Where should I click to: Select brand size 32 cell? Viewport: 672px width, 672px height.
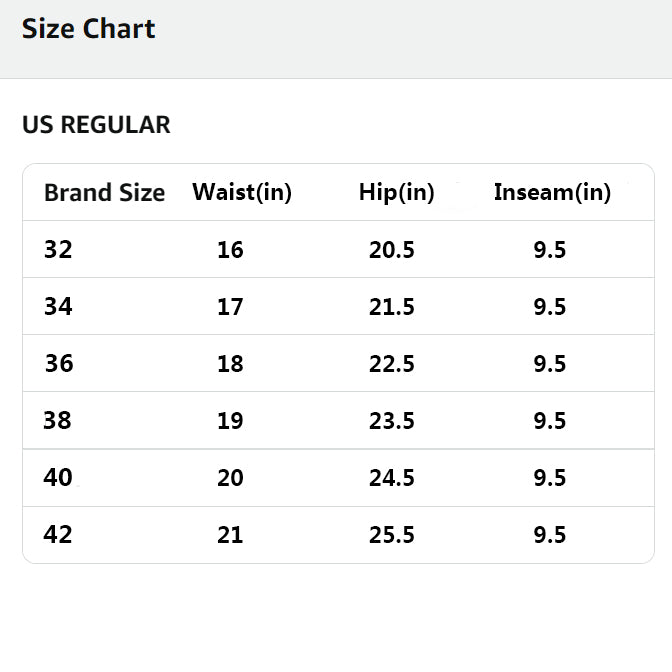coord(59,249)
